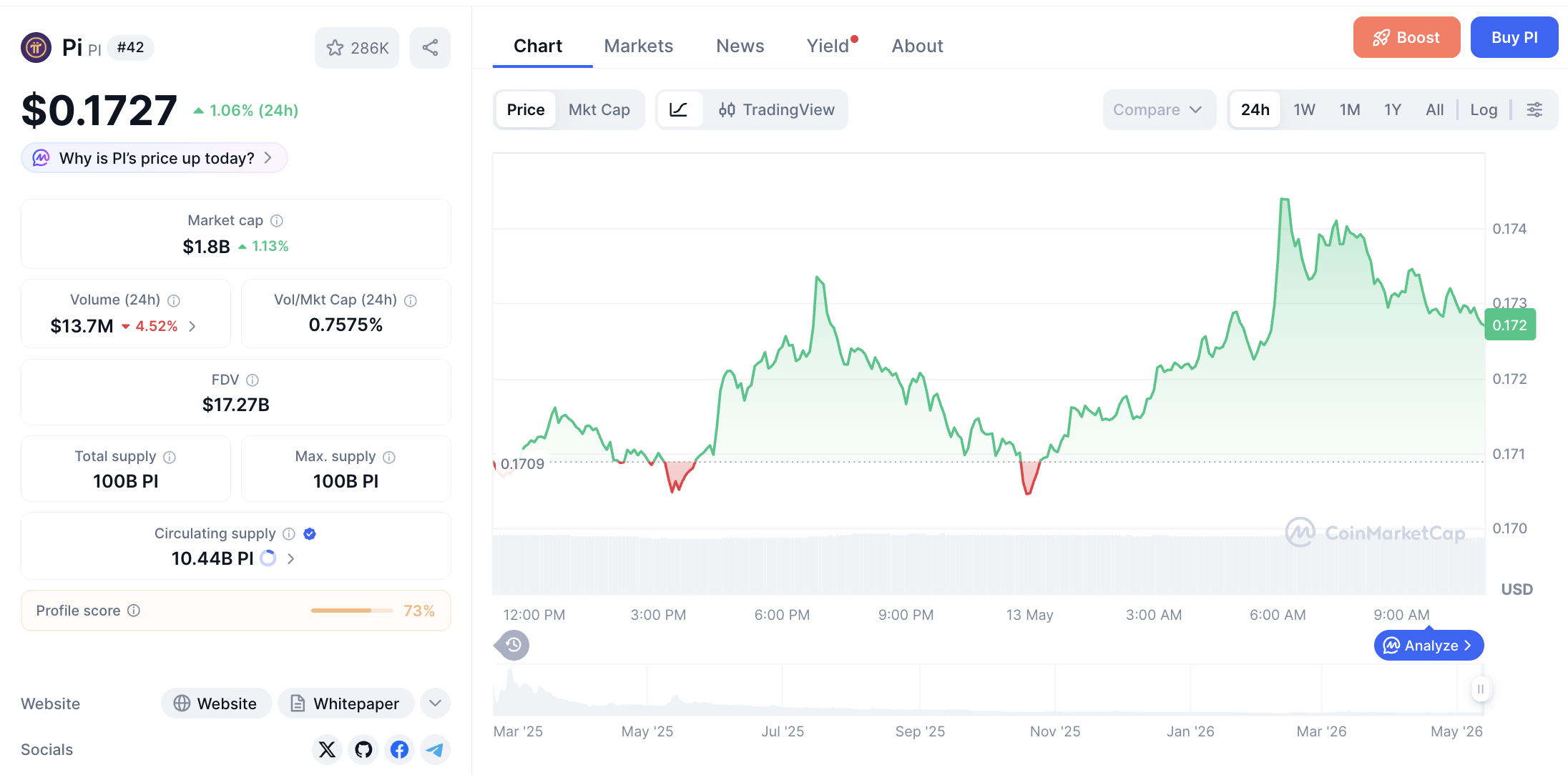1568x775 pixels.
Task: Click the Analyze button
Action: (1429, 646)
